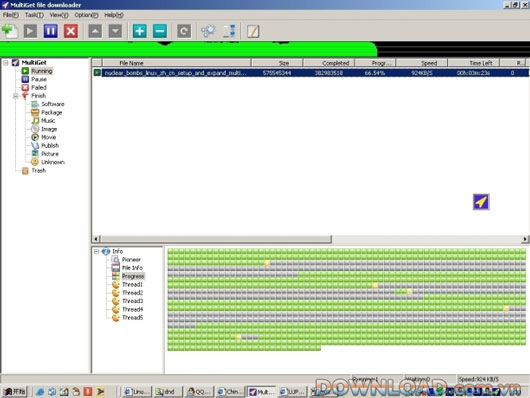This screenshot has height=398, width=530.
Task: Click the 66.54% progress cell
Action: (x=375, y=73)
